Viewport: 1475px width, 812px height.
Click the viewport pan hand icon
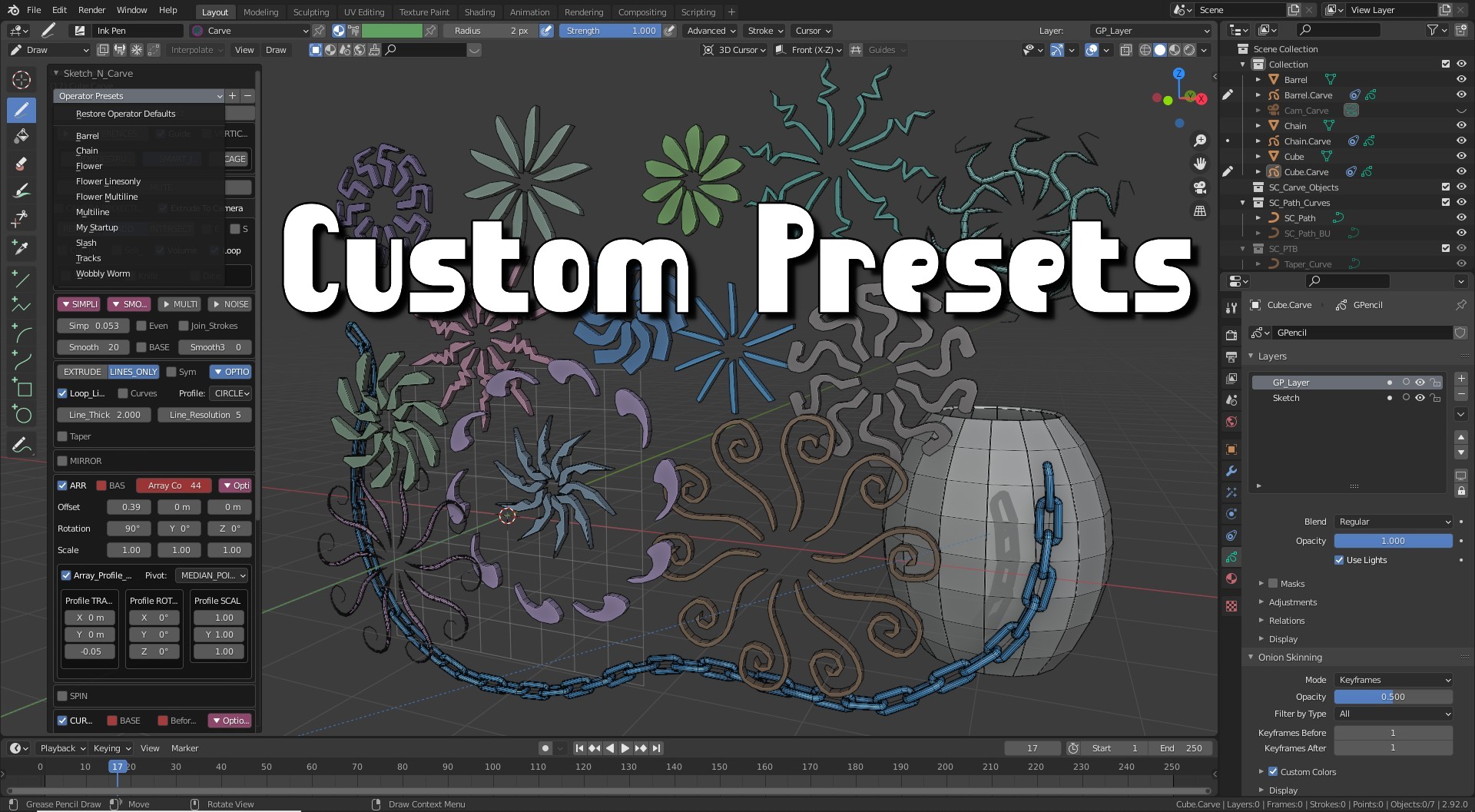pos(1199,164)
